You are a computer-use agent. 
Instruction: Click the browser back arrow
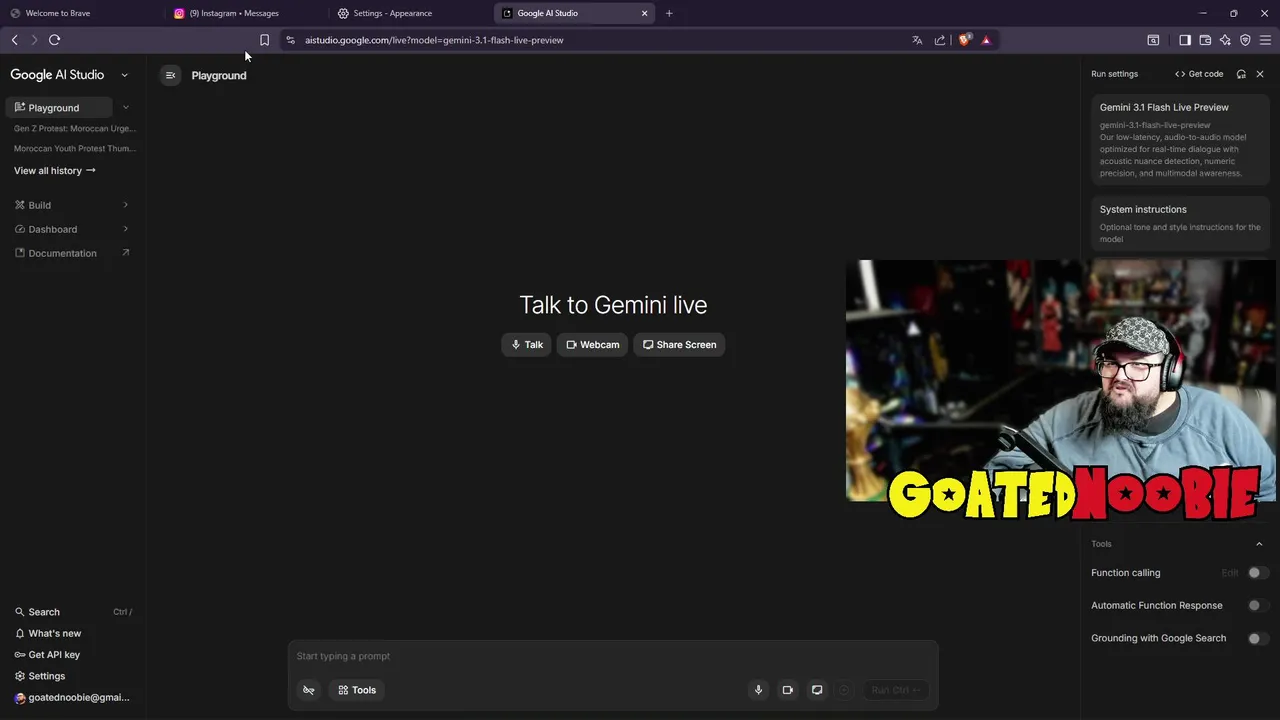pyautogui.click(x=14, y=40)
